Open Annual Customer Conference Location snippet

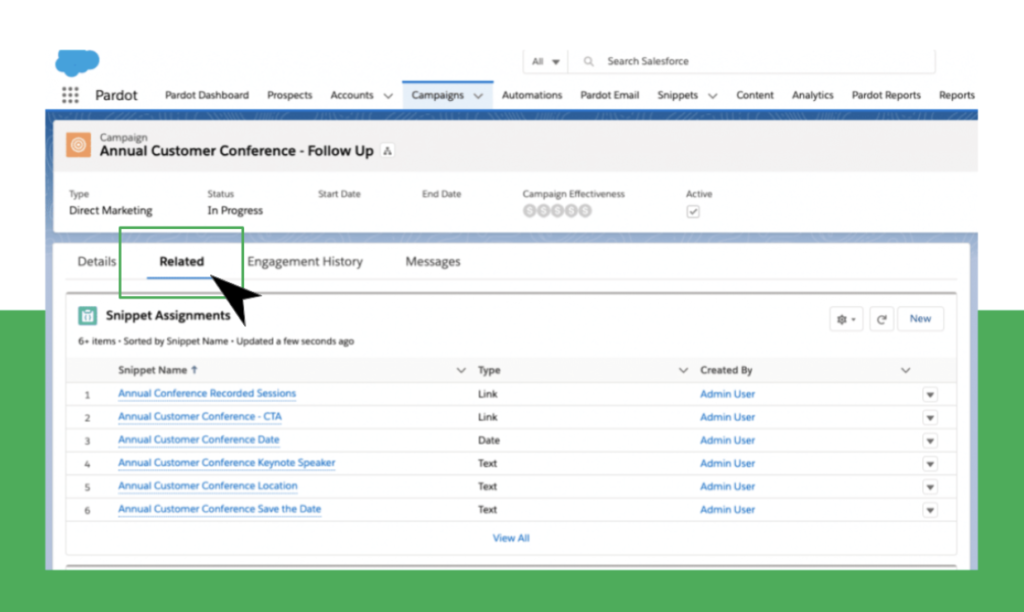[208, 486]
